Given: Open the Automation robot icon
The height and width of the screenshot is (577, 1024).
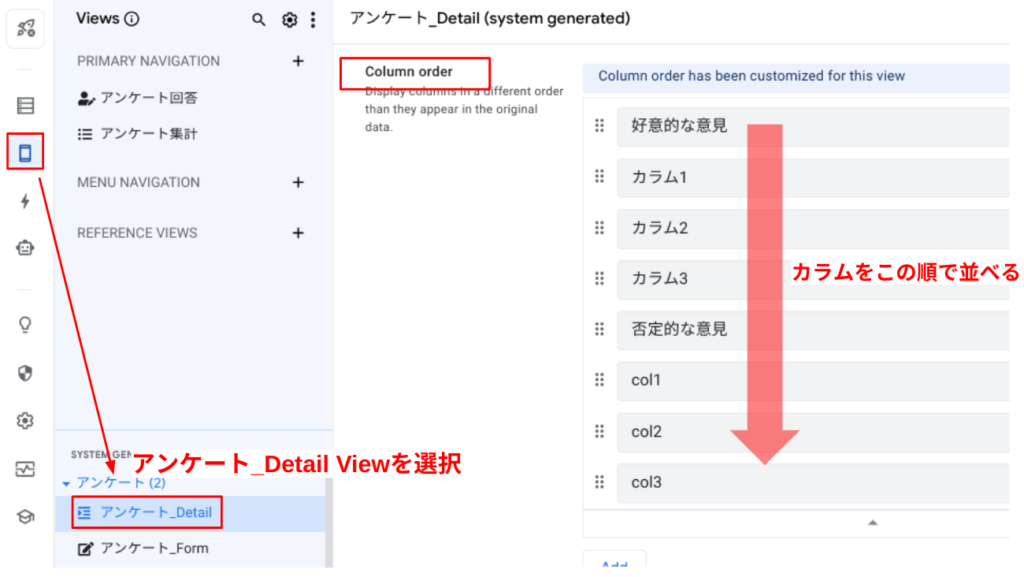Looking at the screenshot, I should pyautogui.click(x=25, y=249).
